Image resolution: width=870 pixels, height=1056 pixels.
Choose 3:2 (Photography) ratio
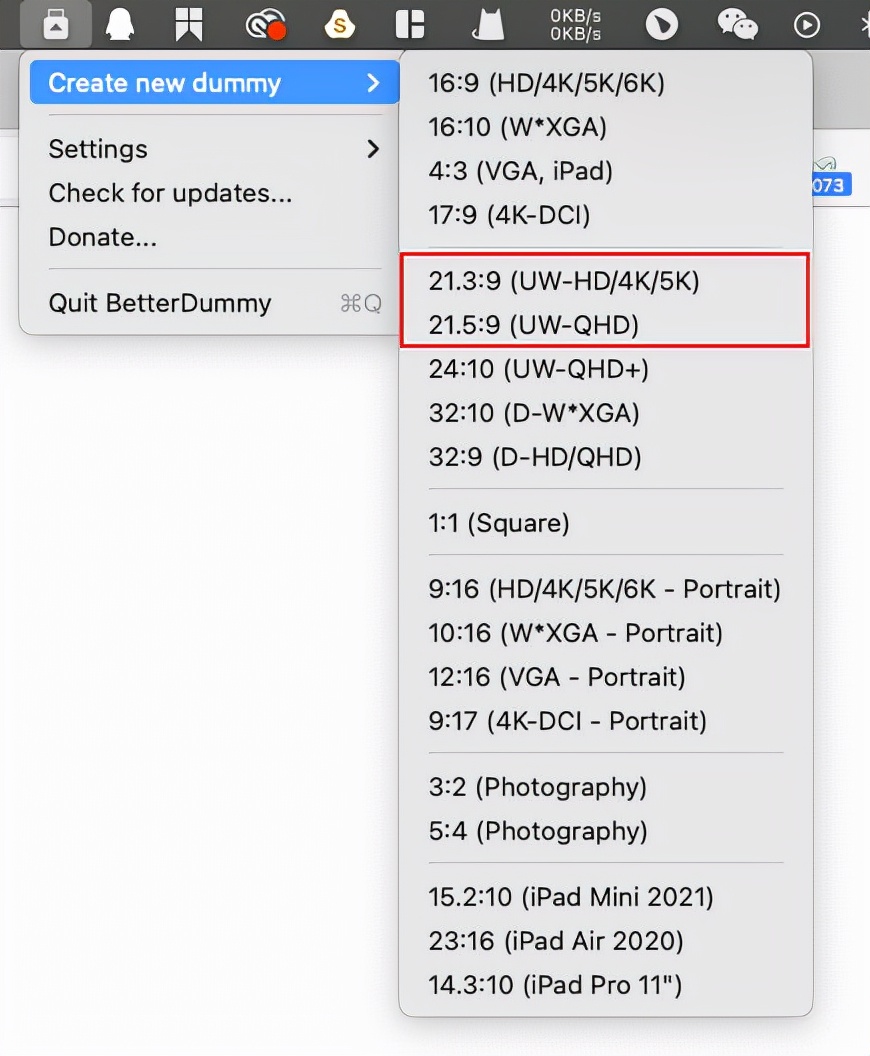pos(605,787)
